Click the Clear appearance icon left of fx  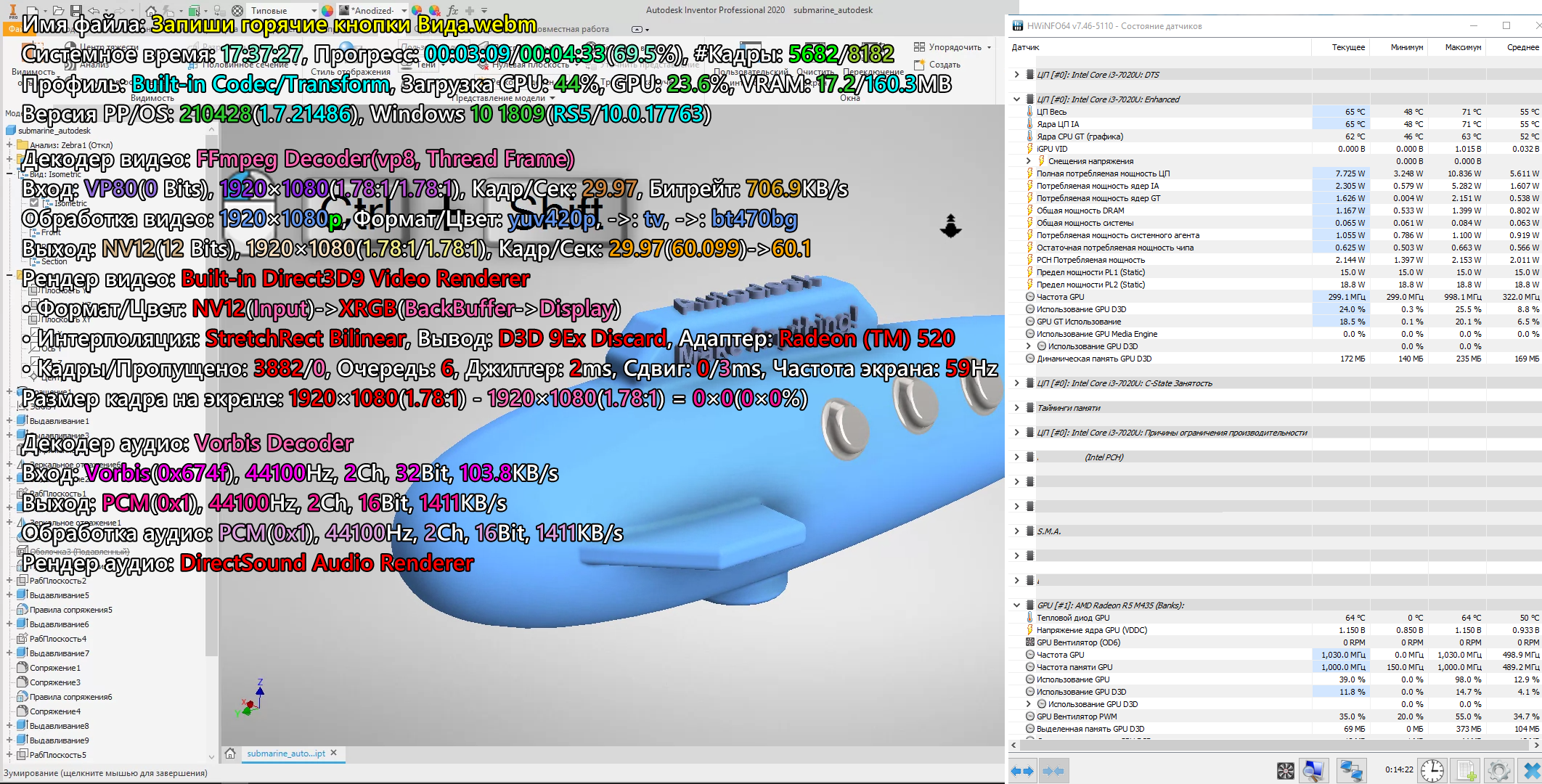coord(434,10)
